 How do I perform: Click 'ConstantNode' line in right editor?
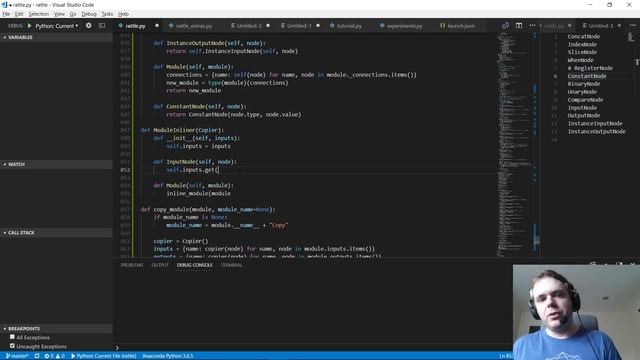coord(587,76)
